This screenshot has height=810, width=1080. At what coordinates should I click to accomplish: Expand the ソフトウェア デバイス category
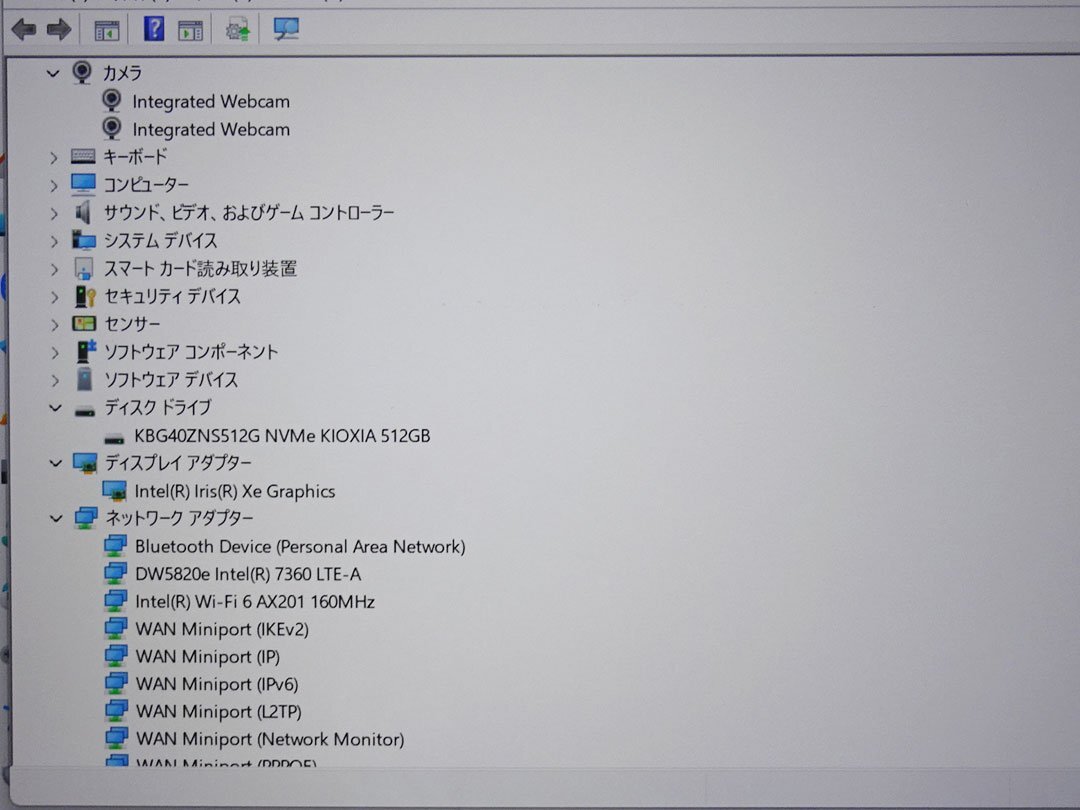[54, 380]
